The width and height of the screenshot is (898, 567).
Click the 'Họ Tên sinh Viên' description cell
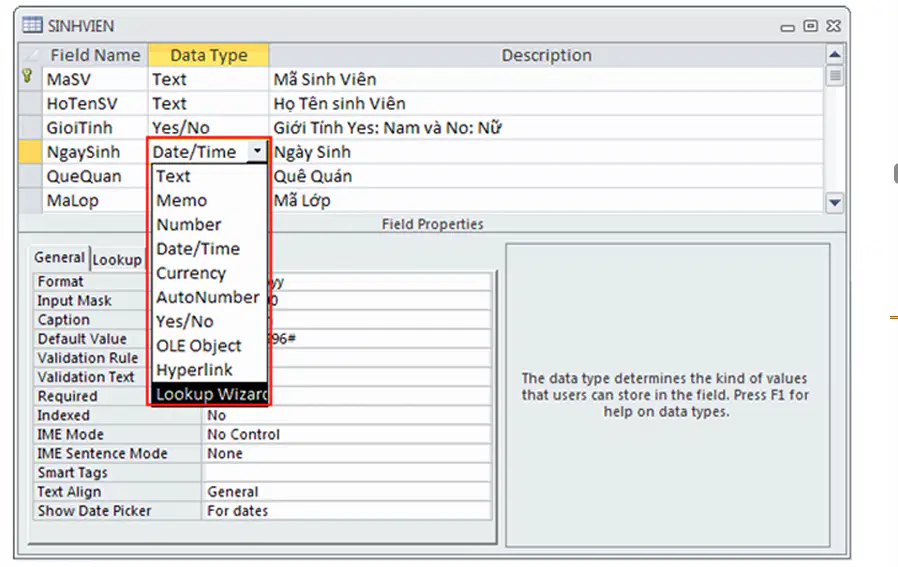[x=546, y=104]
